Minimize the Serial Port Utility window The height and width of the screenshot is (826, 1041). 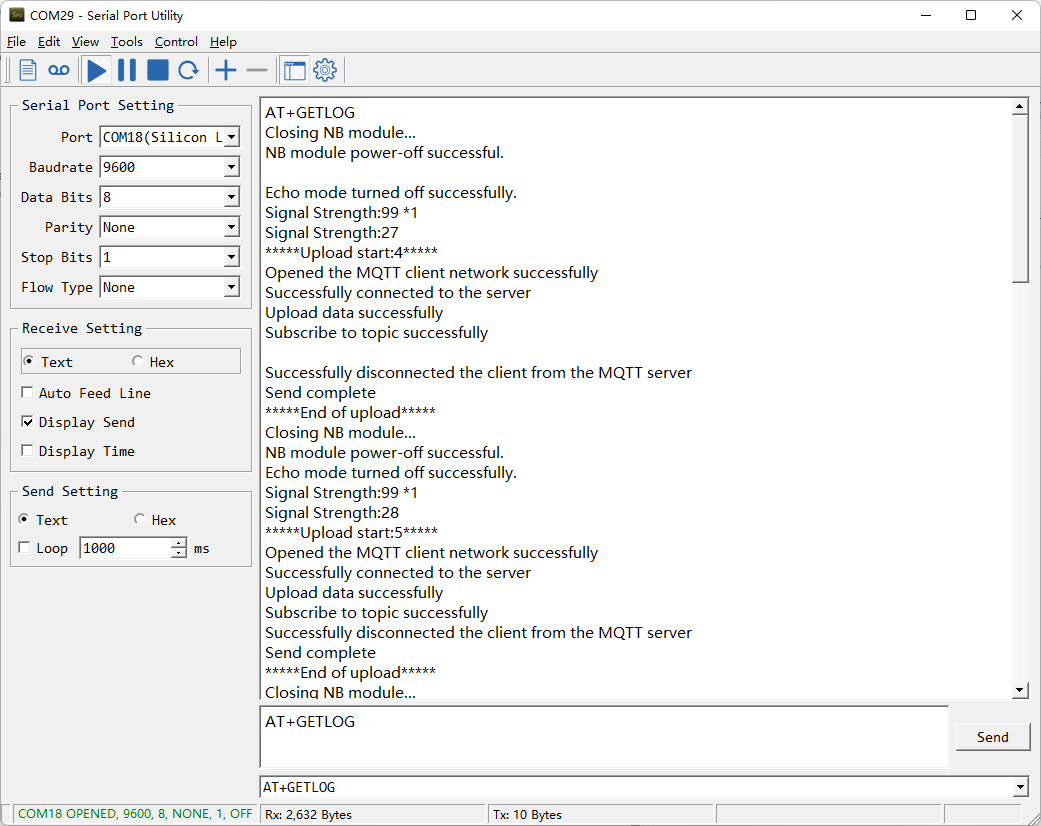(x=926, y=15)
